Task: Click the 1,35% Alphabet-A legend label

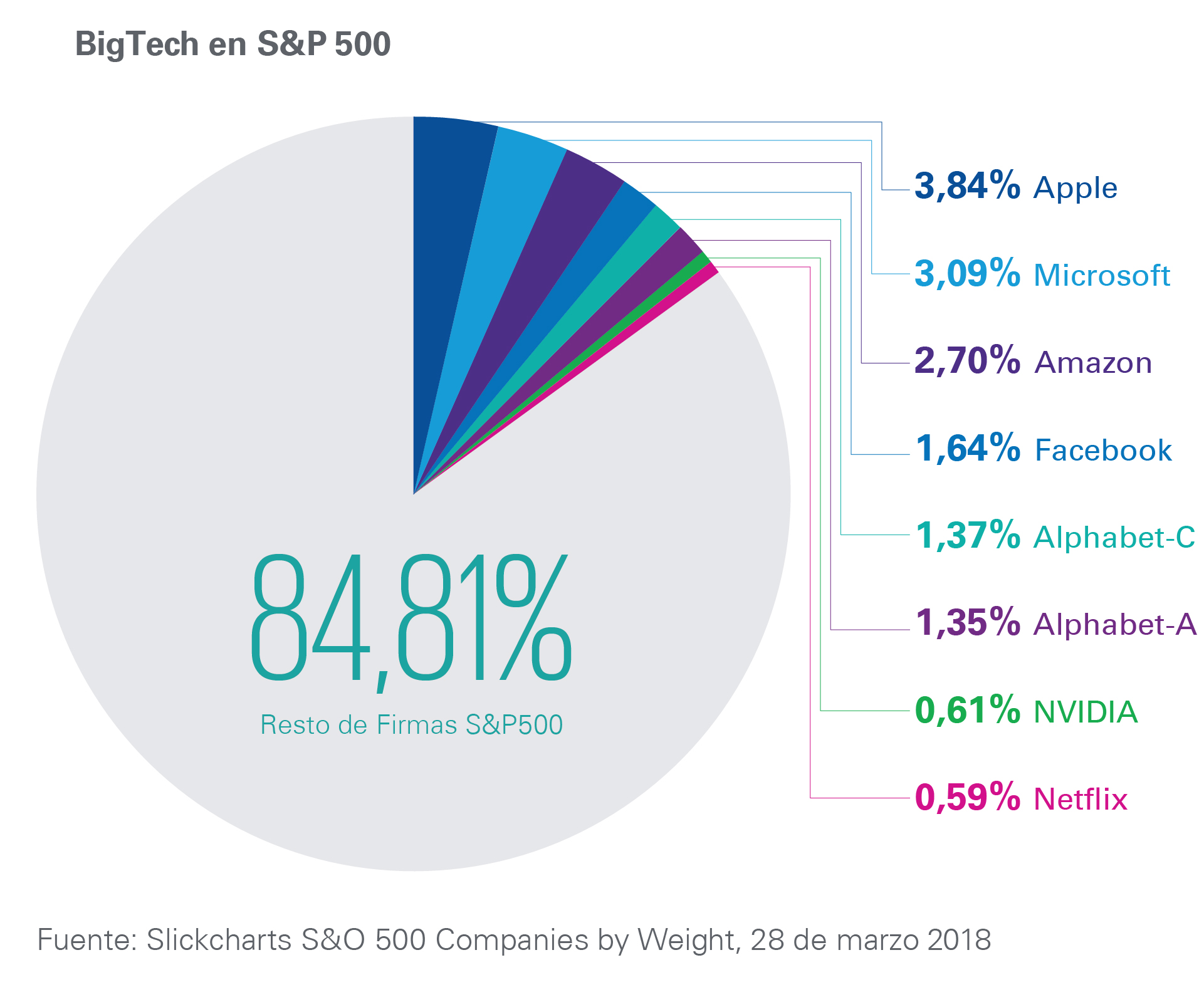Action: (1055, 623)
